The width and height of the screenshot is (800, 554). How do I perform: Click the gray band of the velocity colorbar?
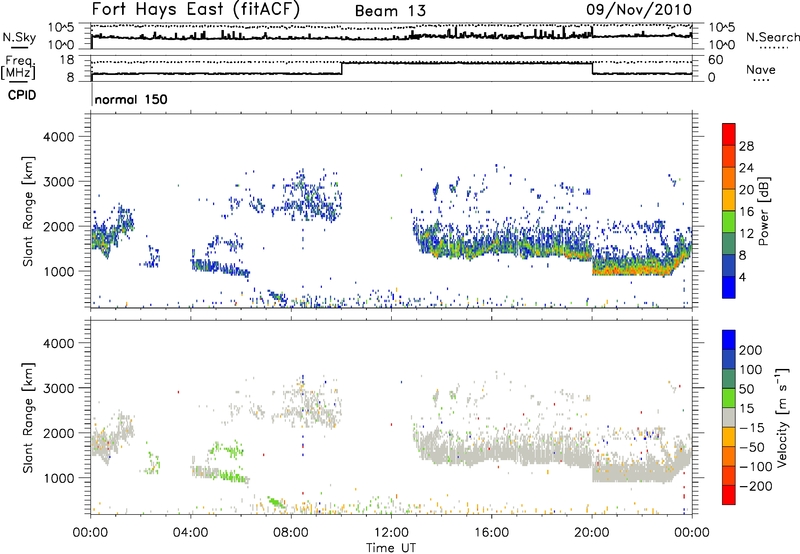coord(729,417)
